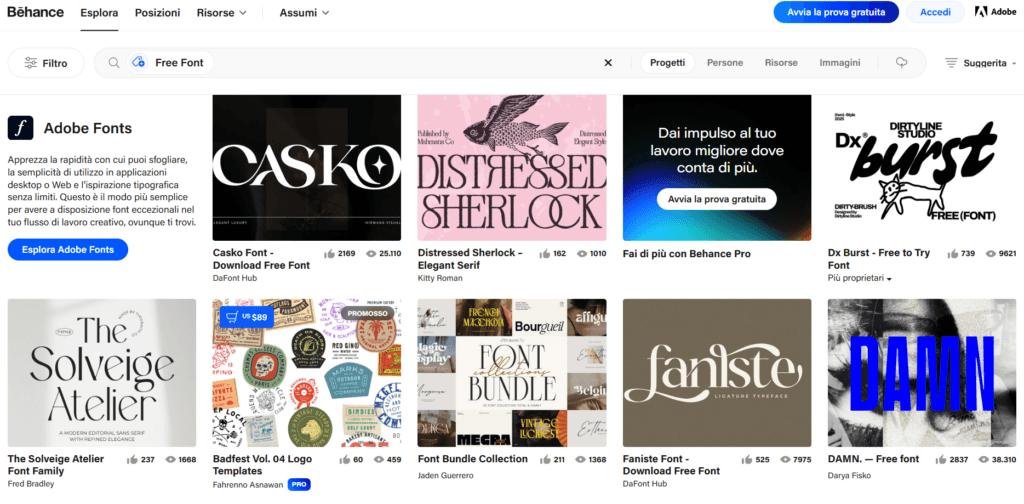The height and width of the screenshot is (504, 1024).
Task: Open DAMN. — Free font title
Action: point(873,459)
